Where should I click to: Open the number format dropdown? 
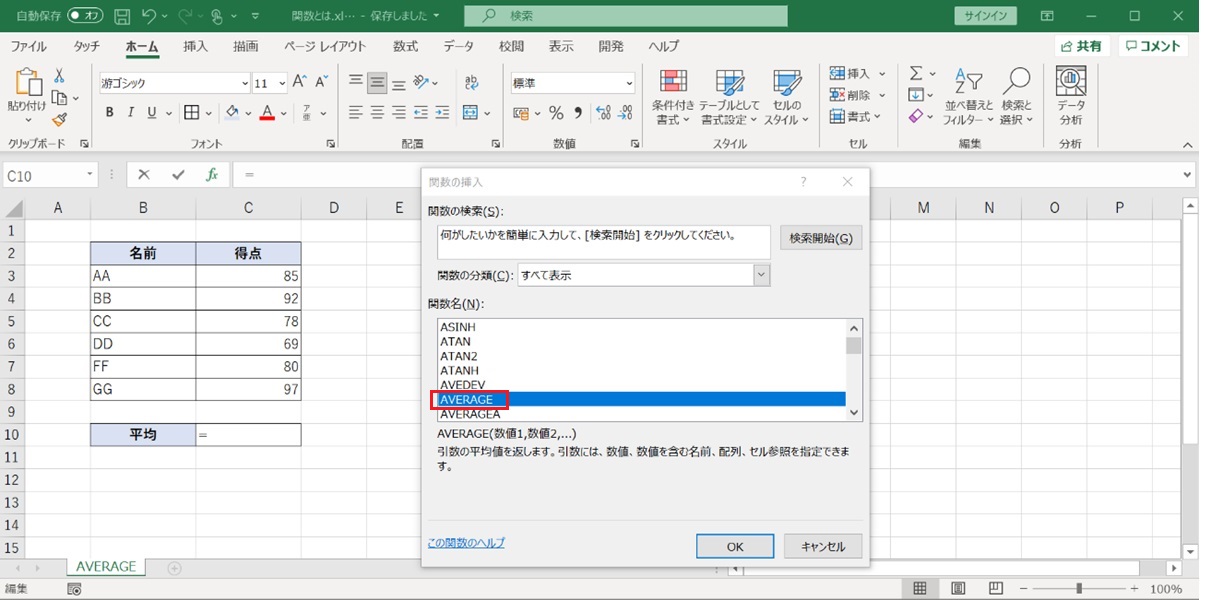[629, 84]
